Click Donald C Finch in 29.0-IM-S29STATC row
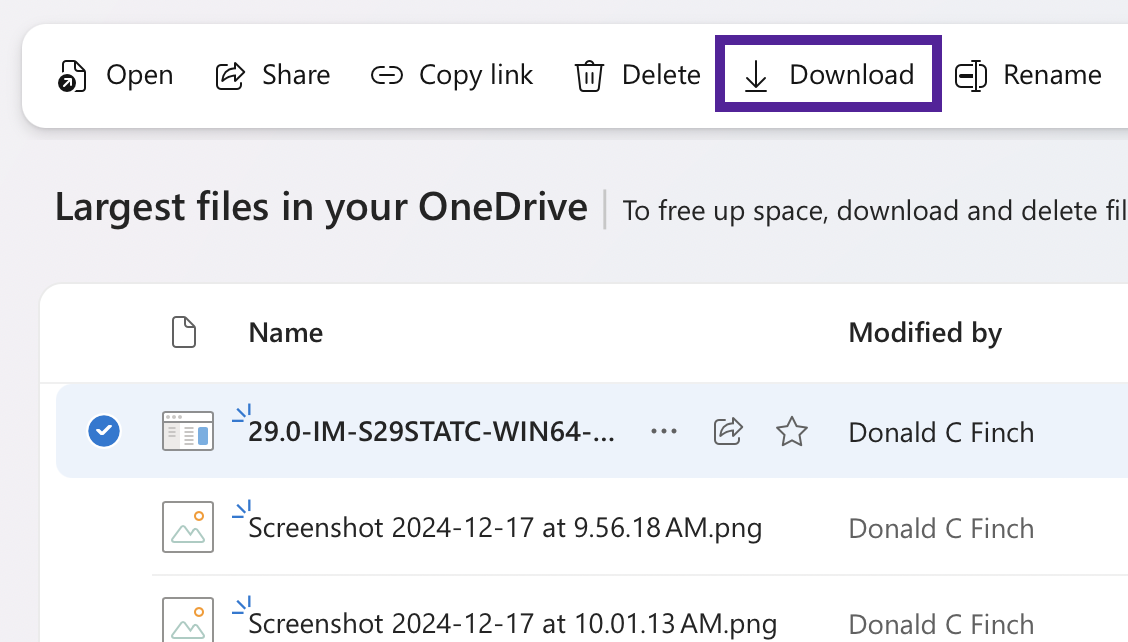This screenshot has width=1128, height=642. click(x=941, y=433)
